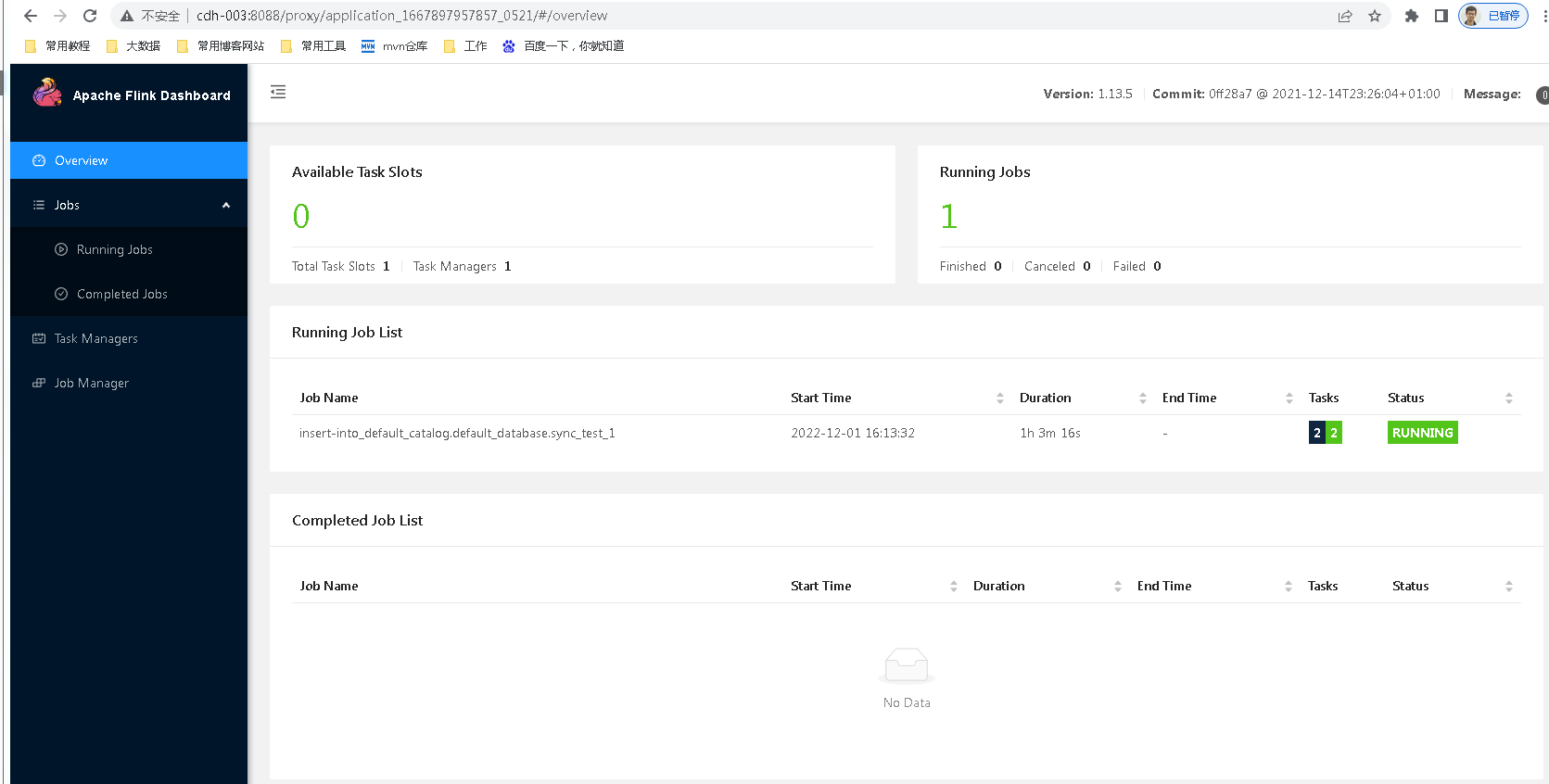
Task: Open the 工作 bookmark folder
Action: point(465,45)
